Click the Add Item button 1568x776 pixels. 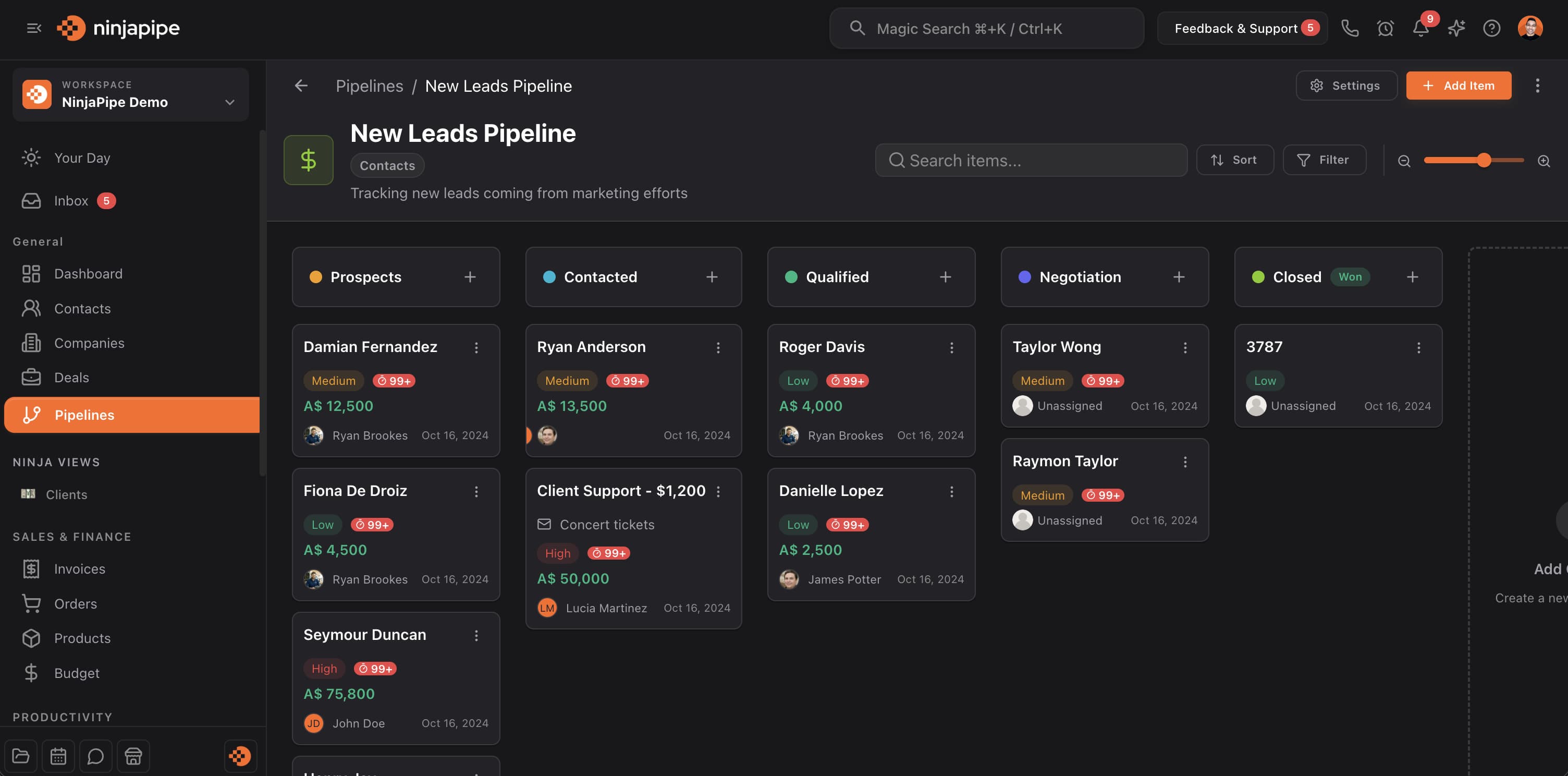(1459, 86)
